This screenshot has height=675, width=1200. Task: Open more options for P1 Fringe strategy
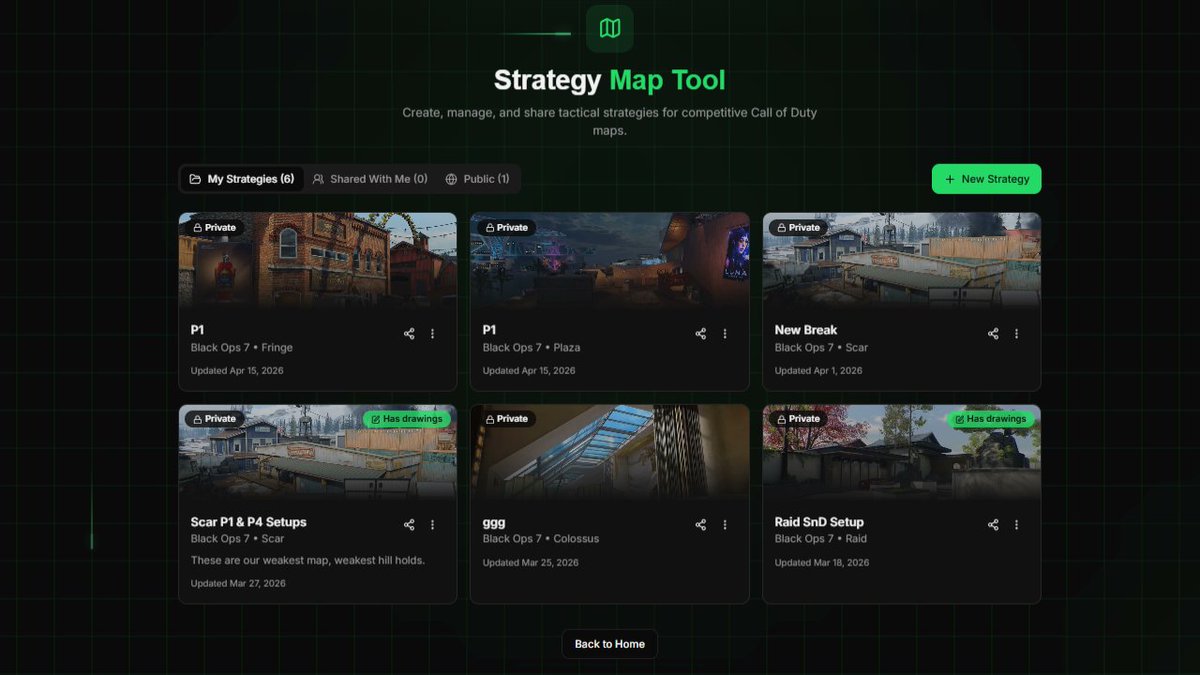tap(433, 333)
